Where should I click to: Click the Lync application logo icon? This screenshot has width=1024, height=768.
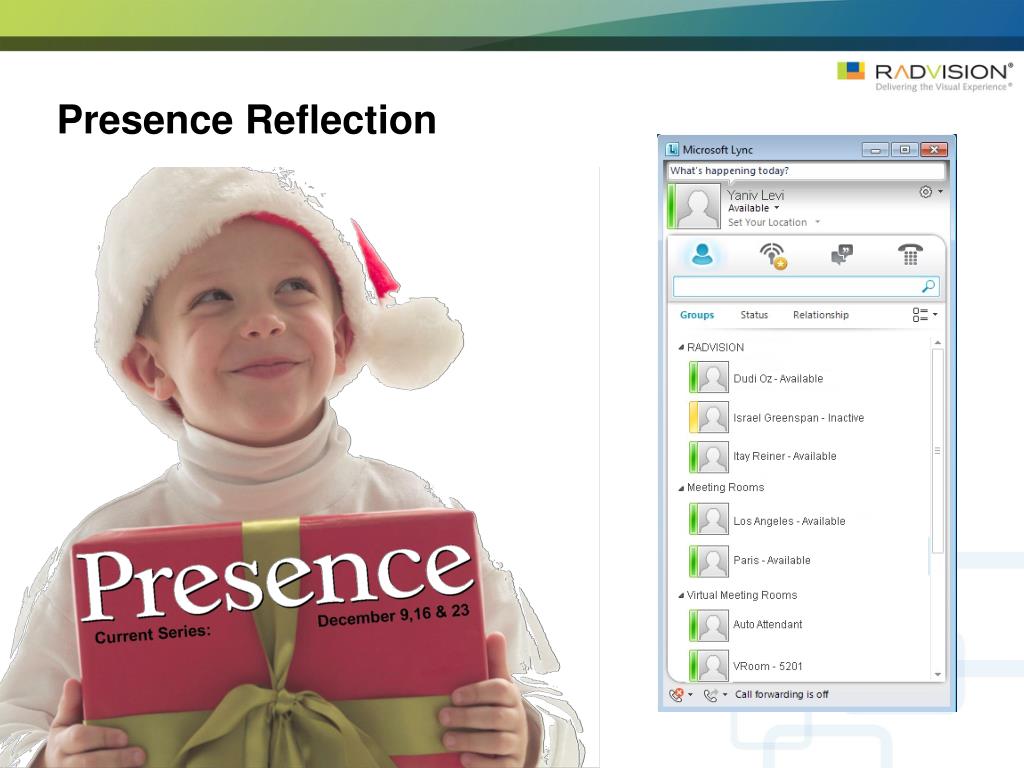pos(672,150)
